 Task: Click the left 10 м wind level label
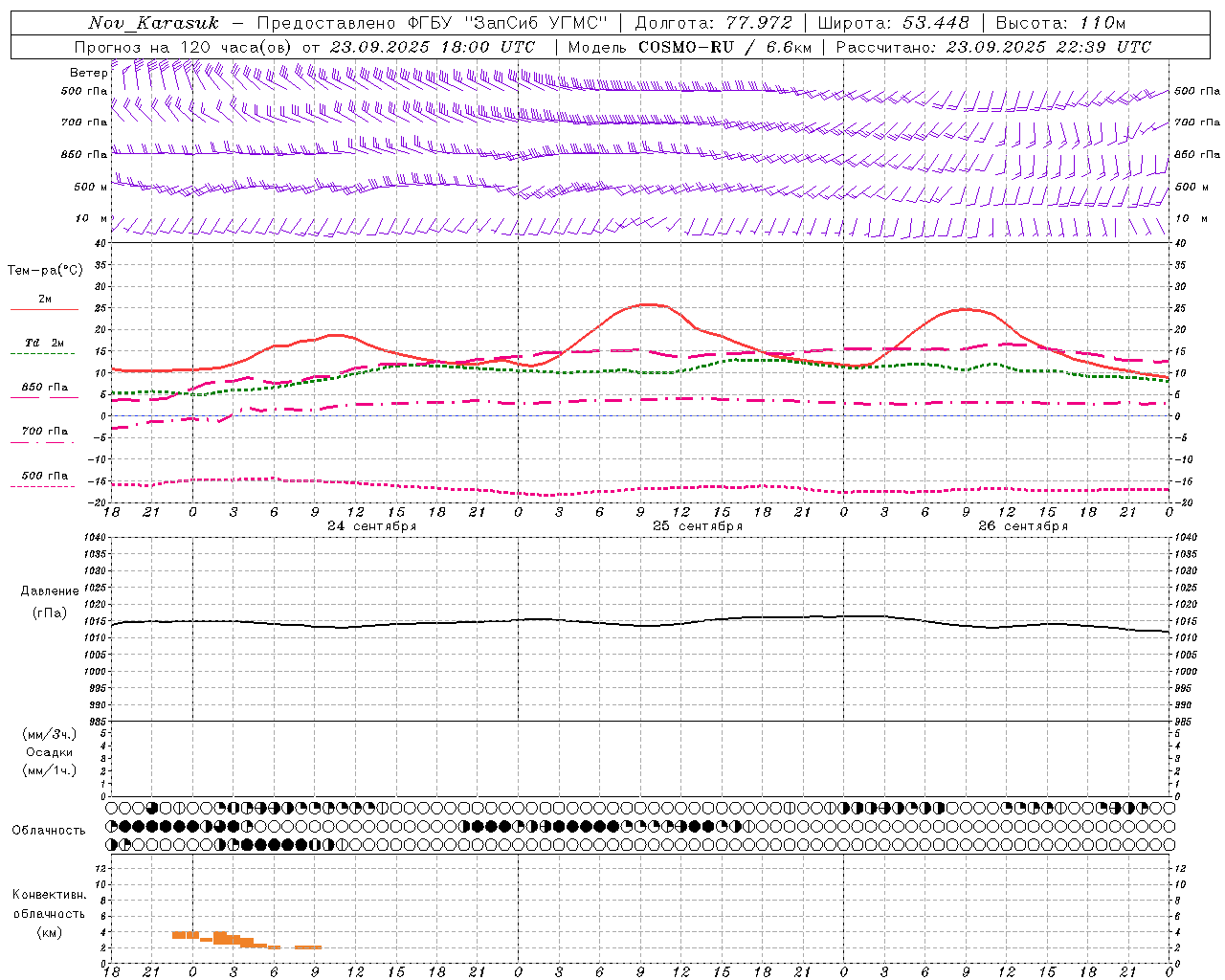91,218
